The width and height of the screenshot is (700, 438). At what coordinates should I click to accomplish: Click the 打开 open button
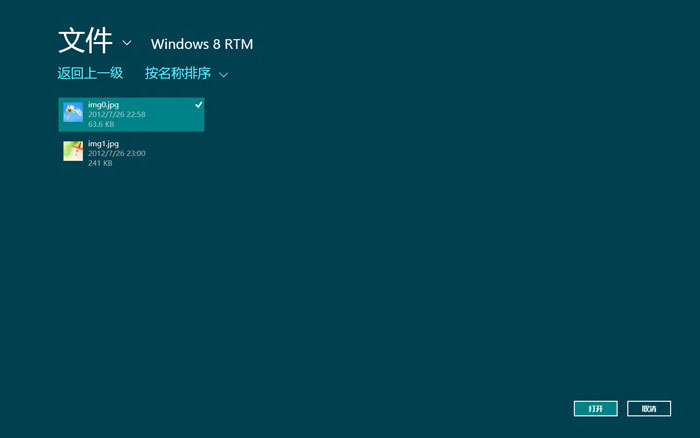coord(596,409)
